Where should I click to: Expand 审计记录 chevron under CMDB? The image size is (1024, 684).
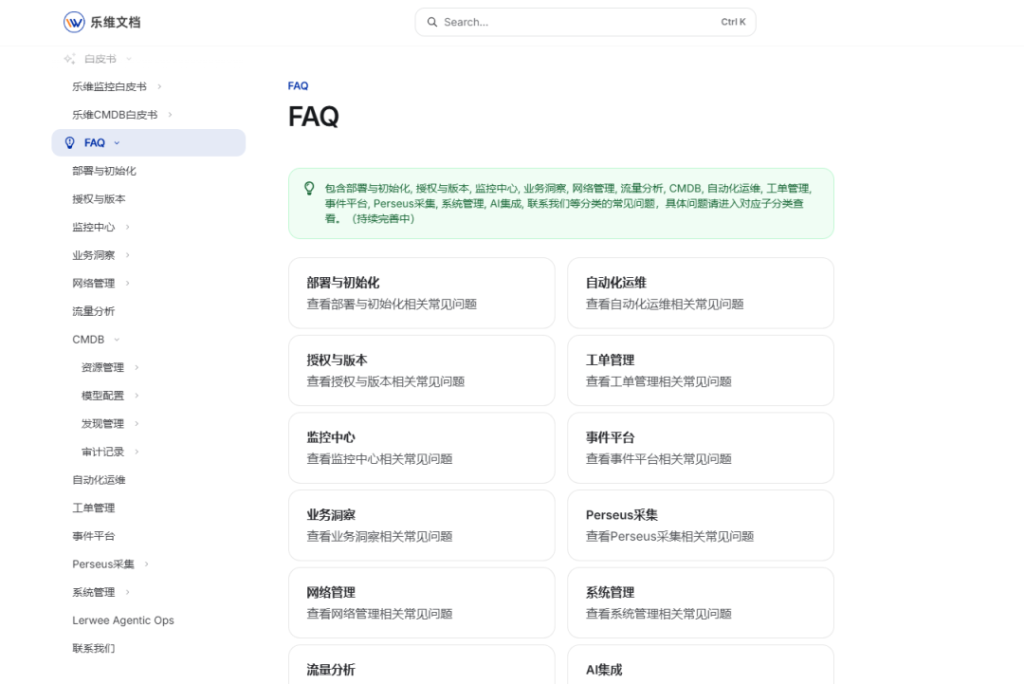click(x=136, y=451)
